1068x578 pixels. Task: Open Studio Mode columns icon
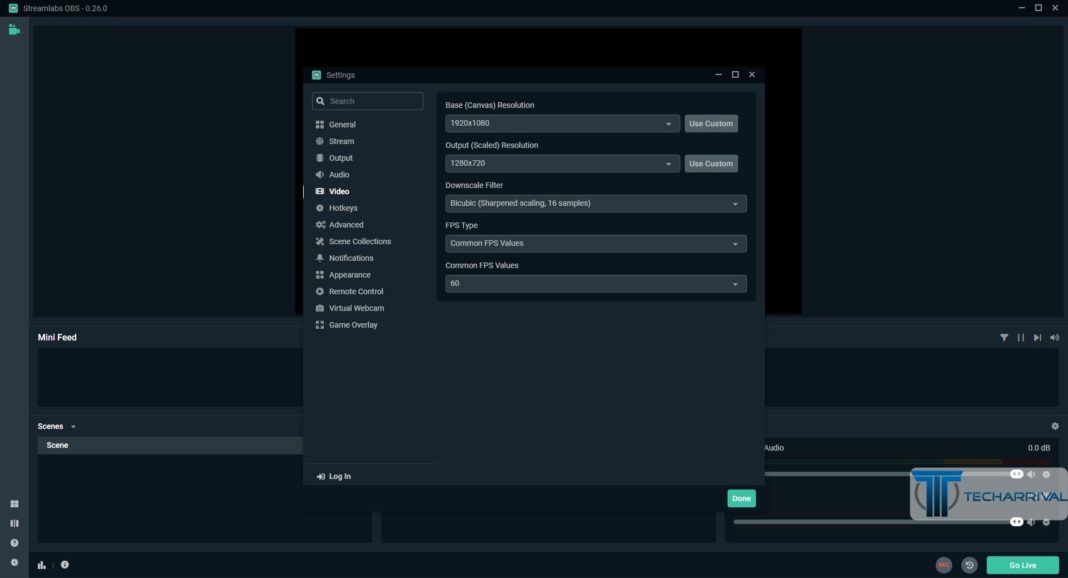14,523
